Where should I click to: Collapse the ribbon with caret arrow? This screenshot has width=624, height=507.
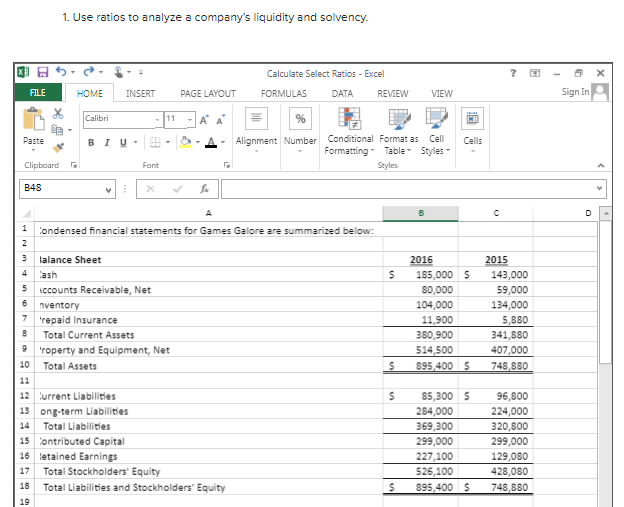click(601, 165)
